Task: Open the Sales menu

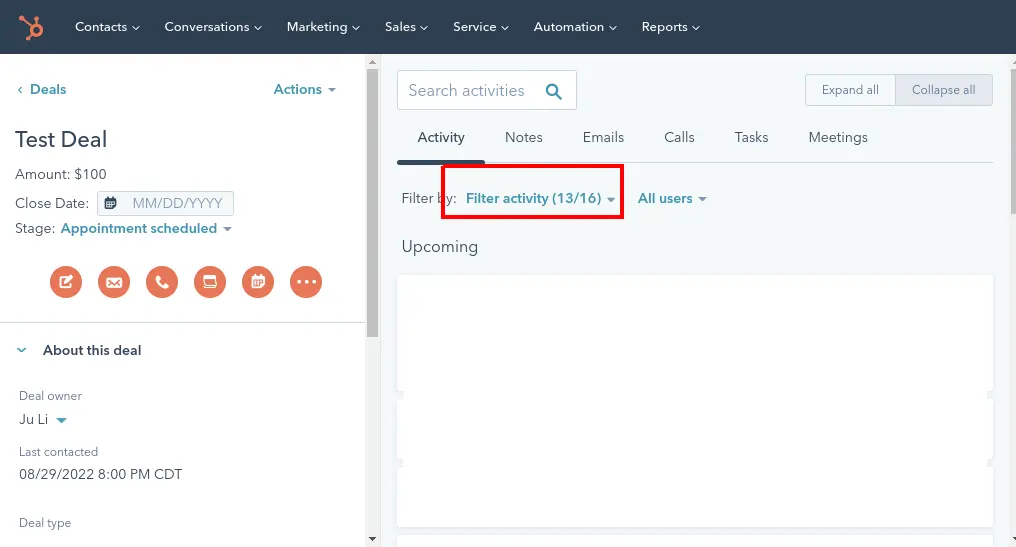Action: pyautogui.click(x=406, y=27)
